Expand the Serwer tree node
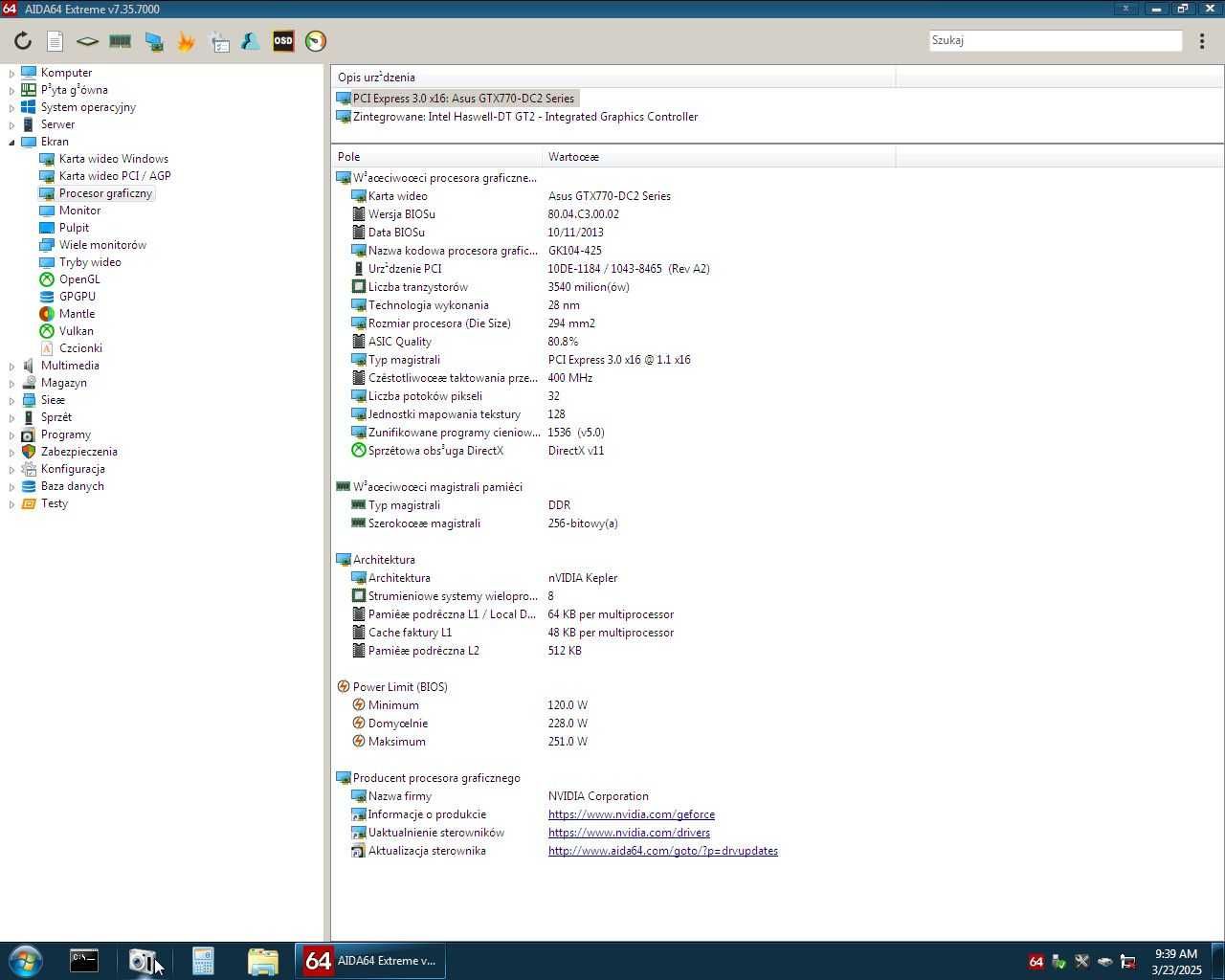Viewport: 1225px width, 980px height. pyautogui.click(x=12, y=124)
